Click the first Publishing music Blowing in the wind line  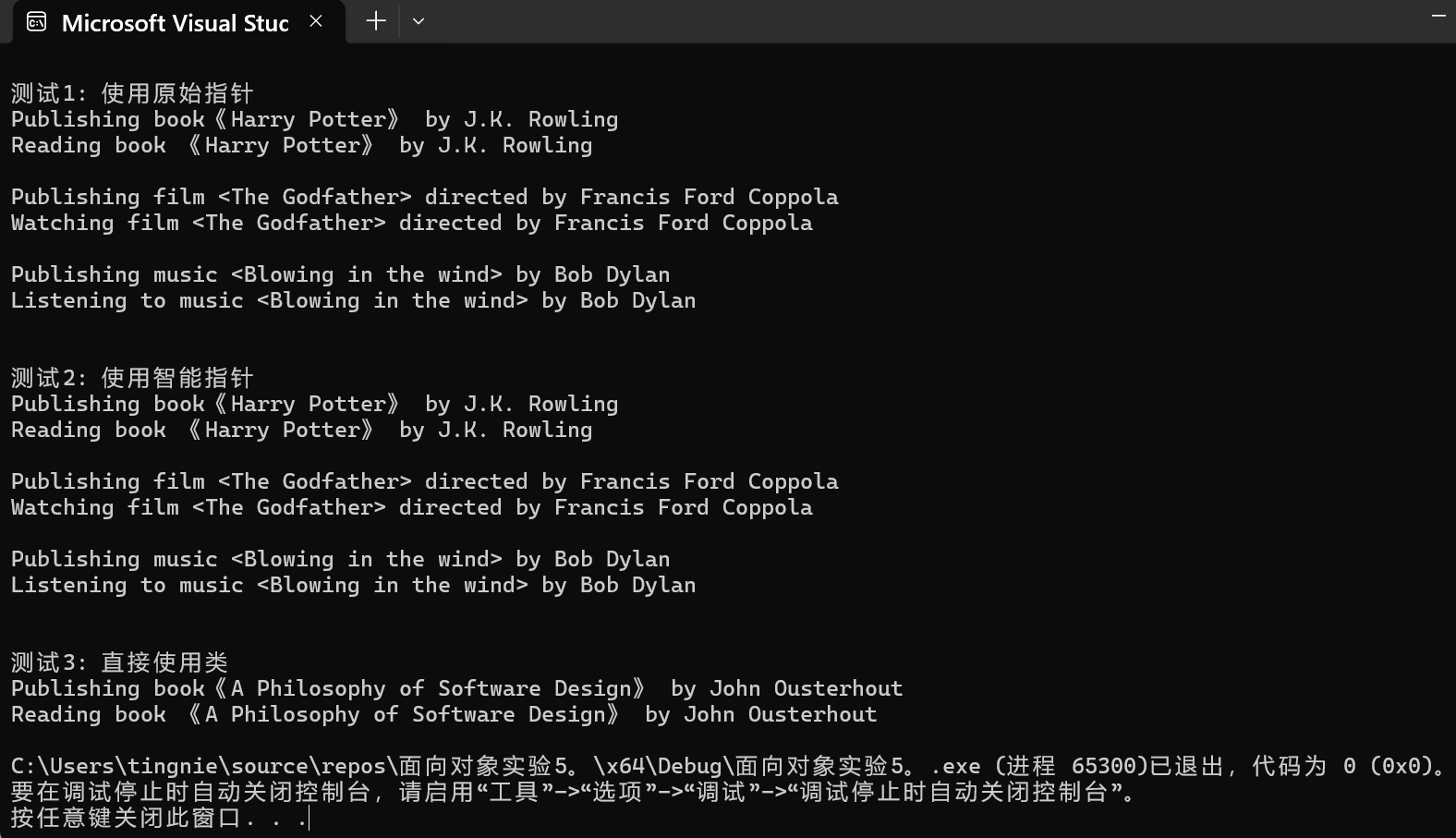pos(340,274)
